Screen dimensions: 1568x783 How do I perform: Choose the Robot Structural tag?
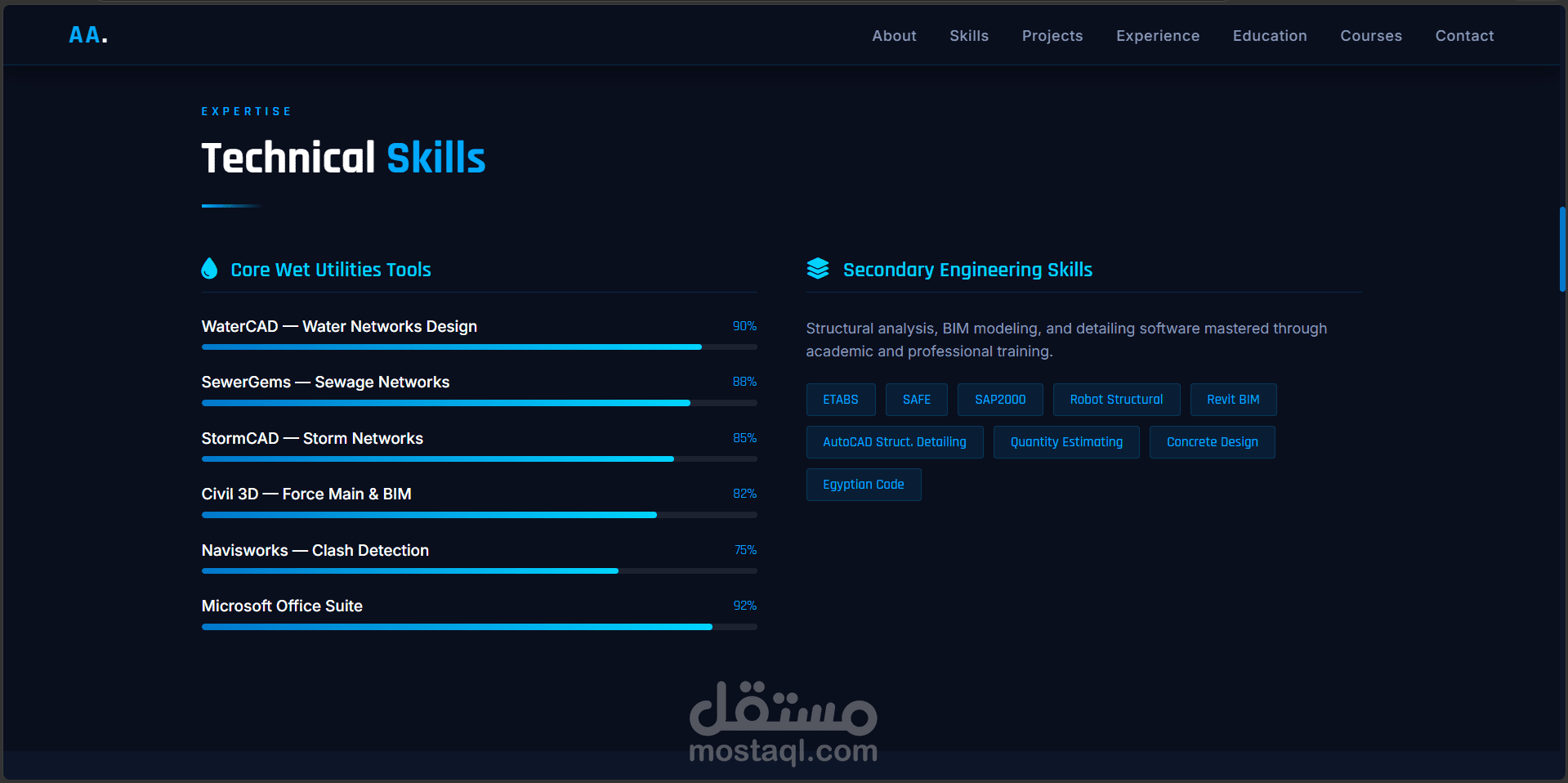click(x=1116, y=400)
